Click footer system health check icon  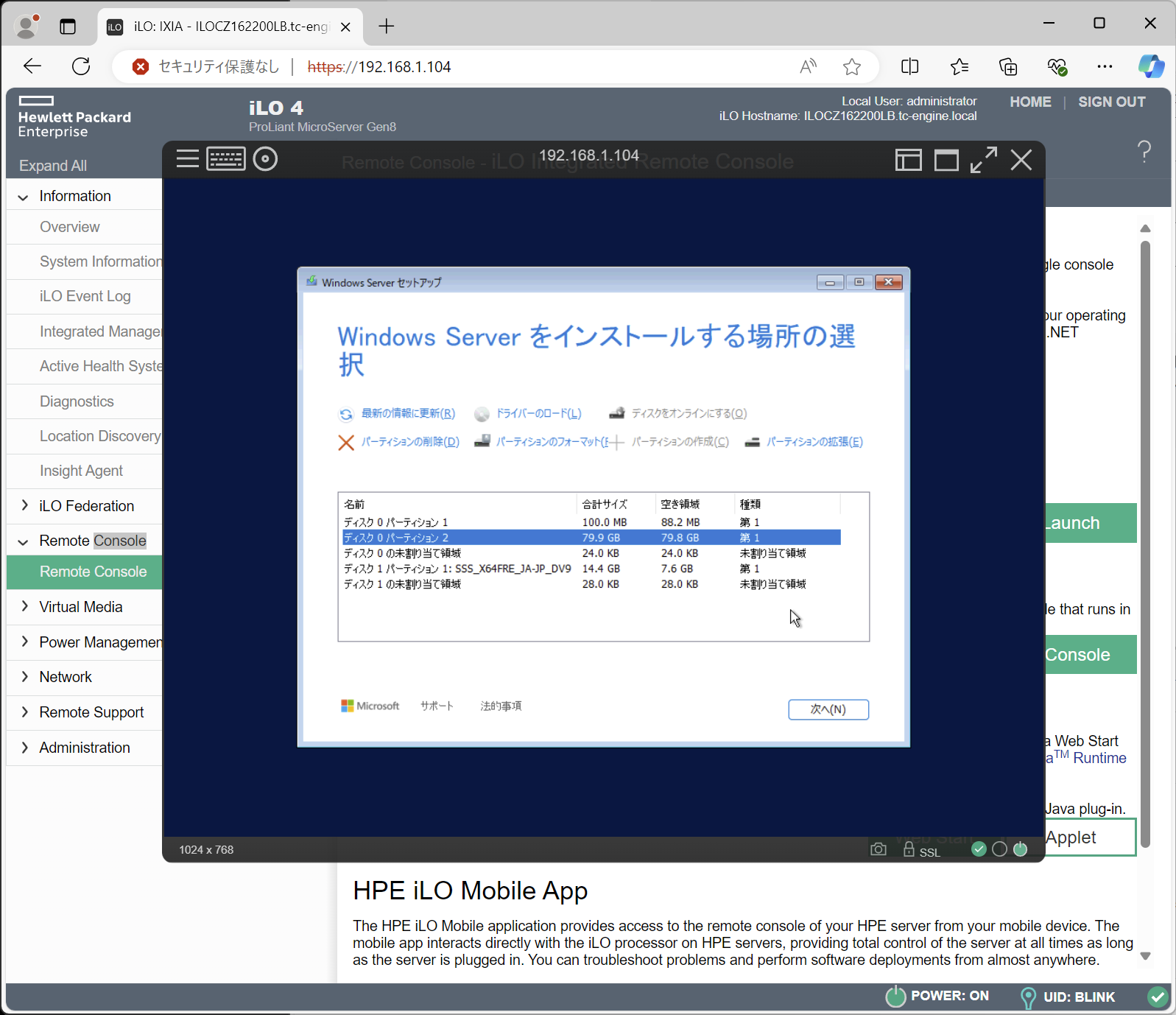tap(1158, 997)
